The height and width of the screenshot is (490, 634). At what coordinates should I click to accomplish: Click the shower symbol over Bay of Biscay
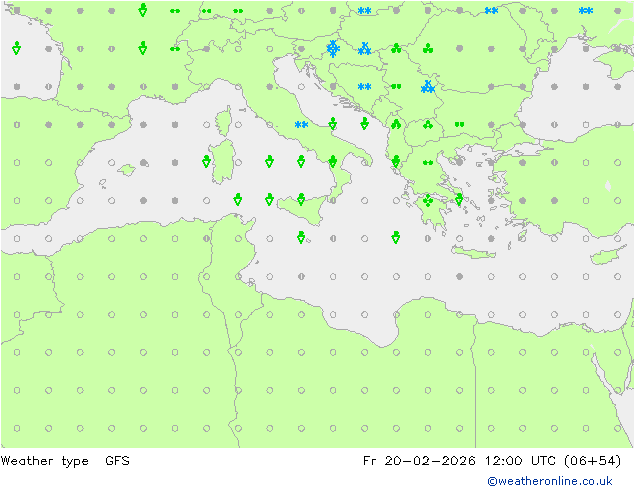click(16, 48)
